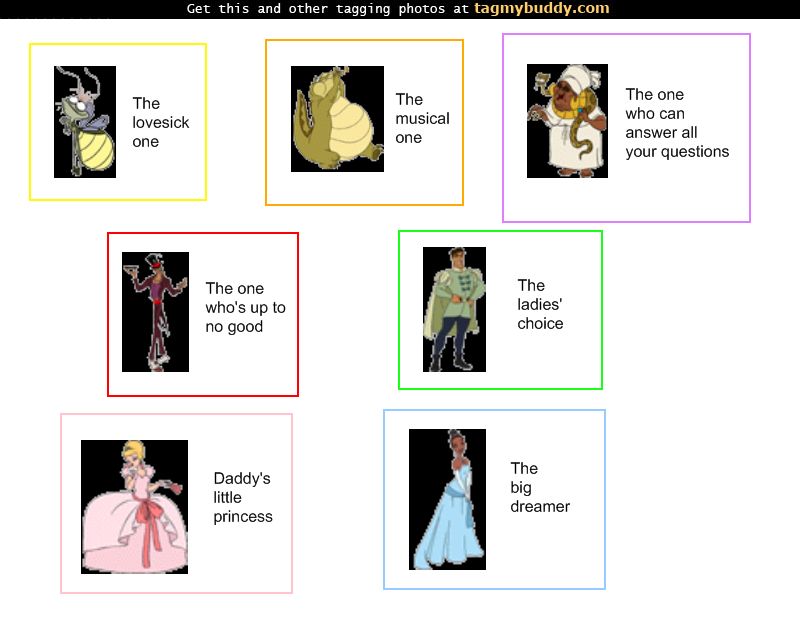Viewport: 800px width, 620px height.
Task: Click "The one who's up to no good"
Action: pyautogui.click(x=245, y=307)
